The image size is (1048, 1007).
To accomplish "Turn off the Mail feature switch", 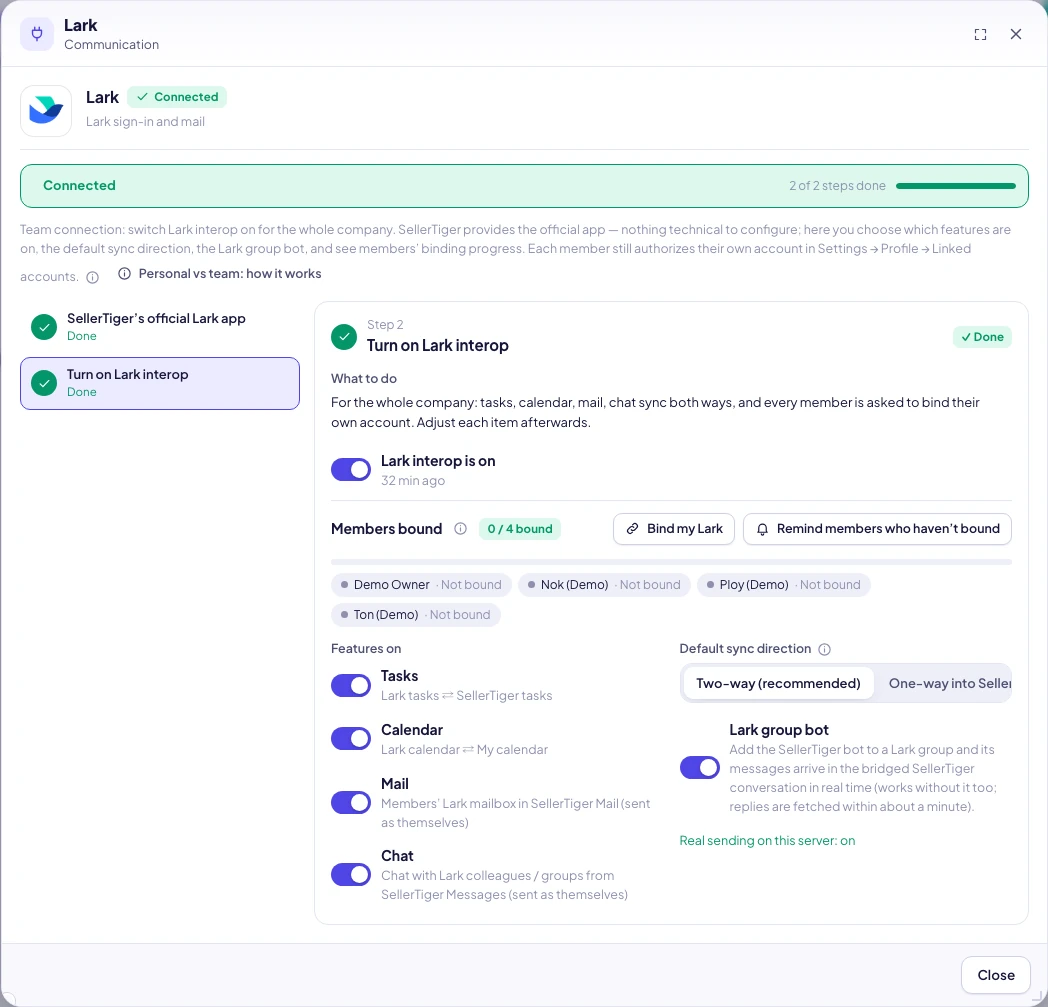I will click(x=351, y=803).
